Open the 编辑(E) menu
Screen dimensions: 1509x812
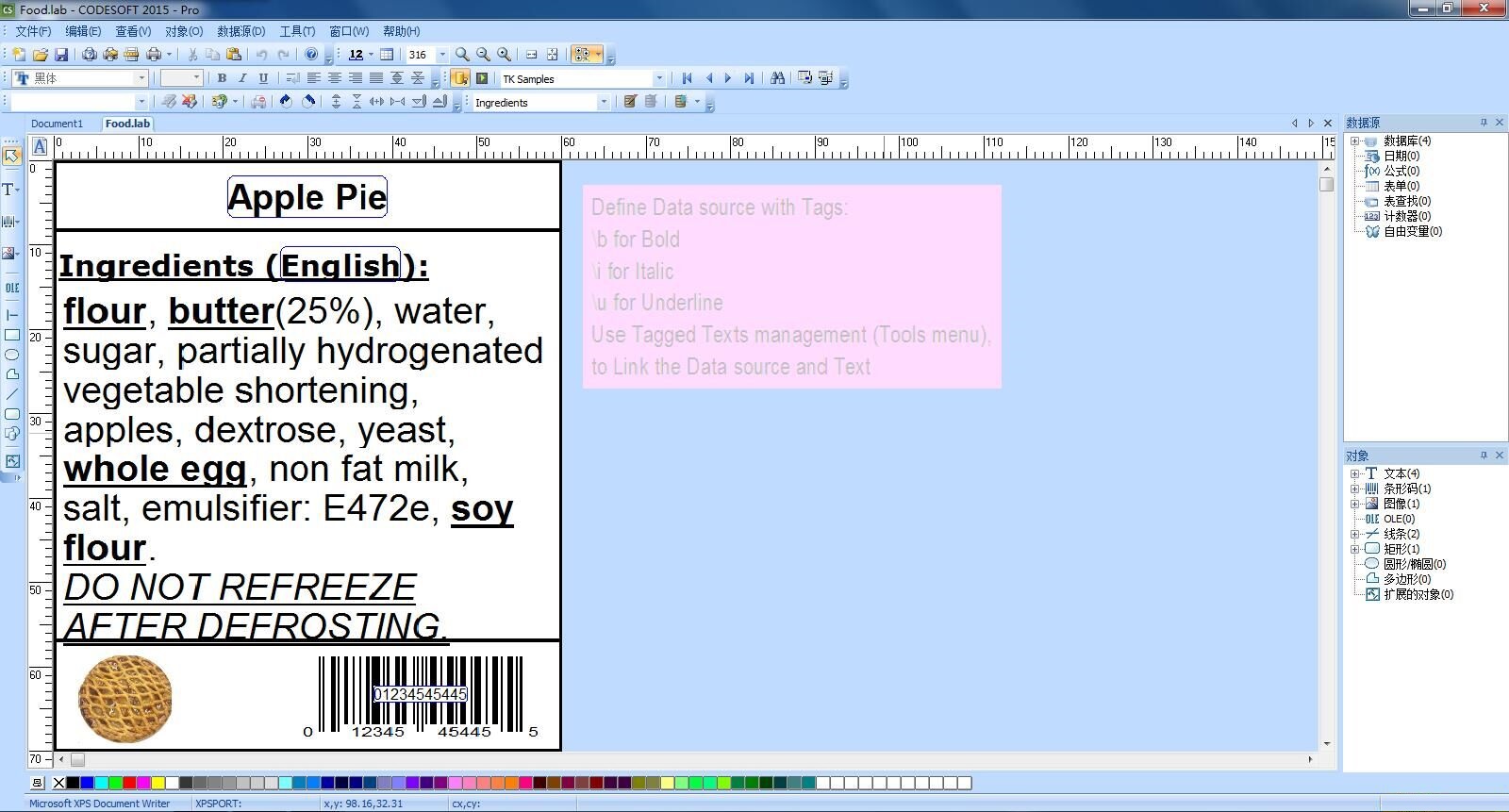83,31
